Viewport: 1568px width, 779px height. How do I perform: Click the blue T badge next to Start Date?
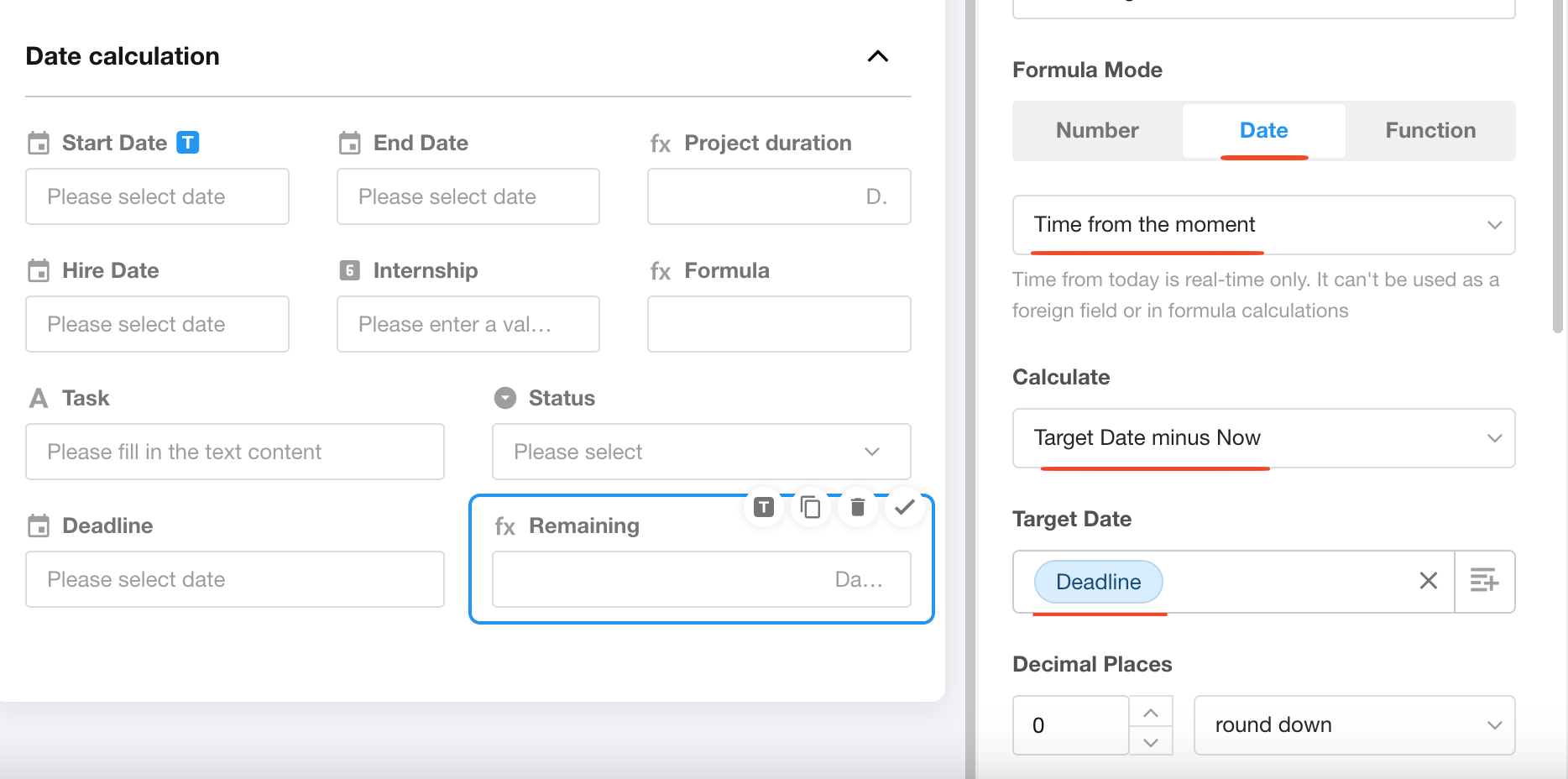187,143
